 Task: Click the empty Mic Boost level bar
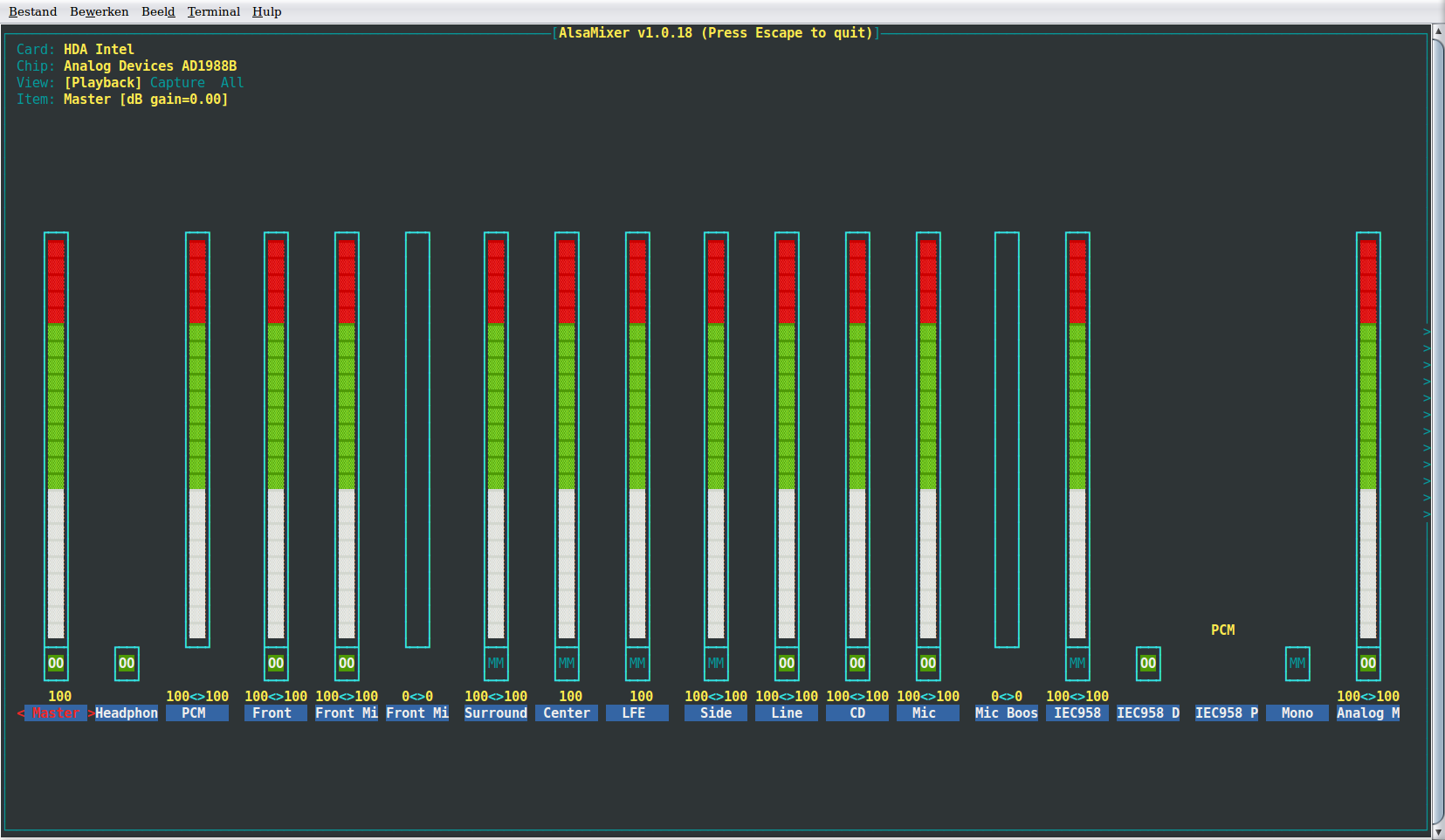point(1007,438)
